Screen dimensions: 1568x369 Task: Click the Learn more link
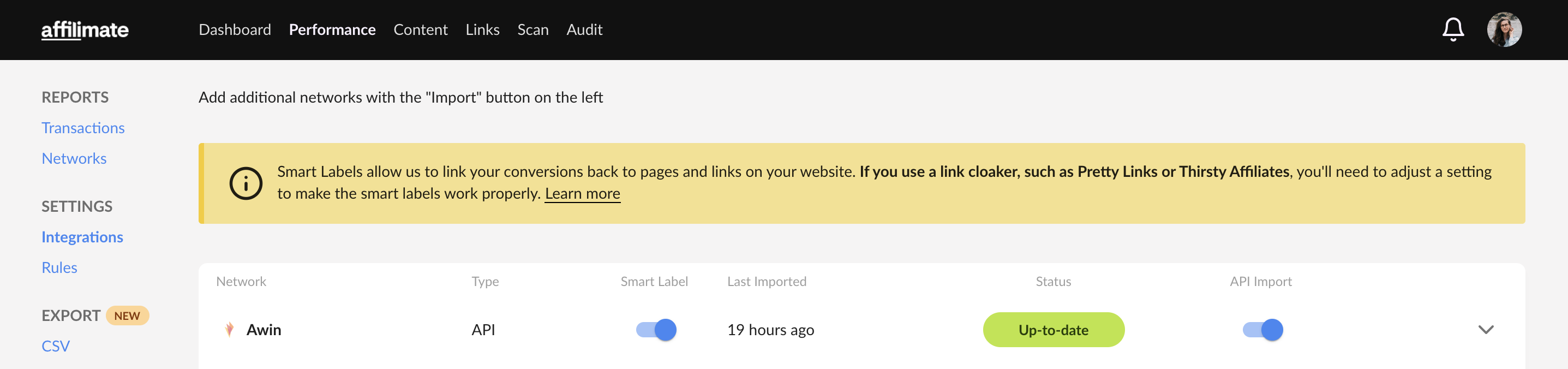[x=582, y=194]
